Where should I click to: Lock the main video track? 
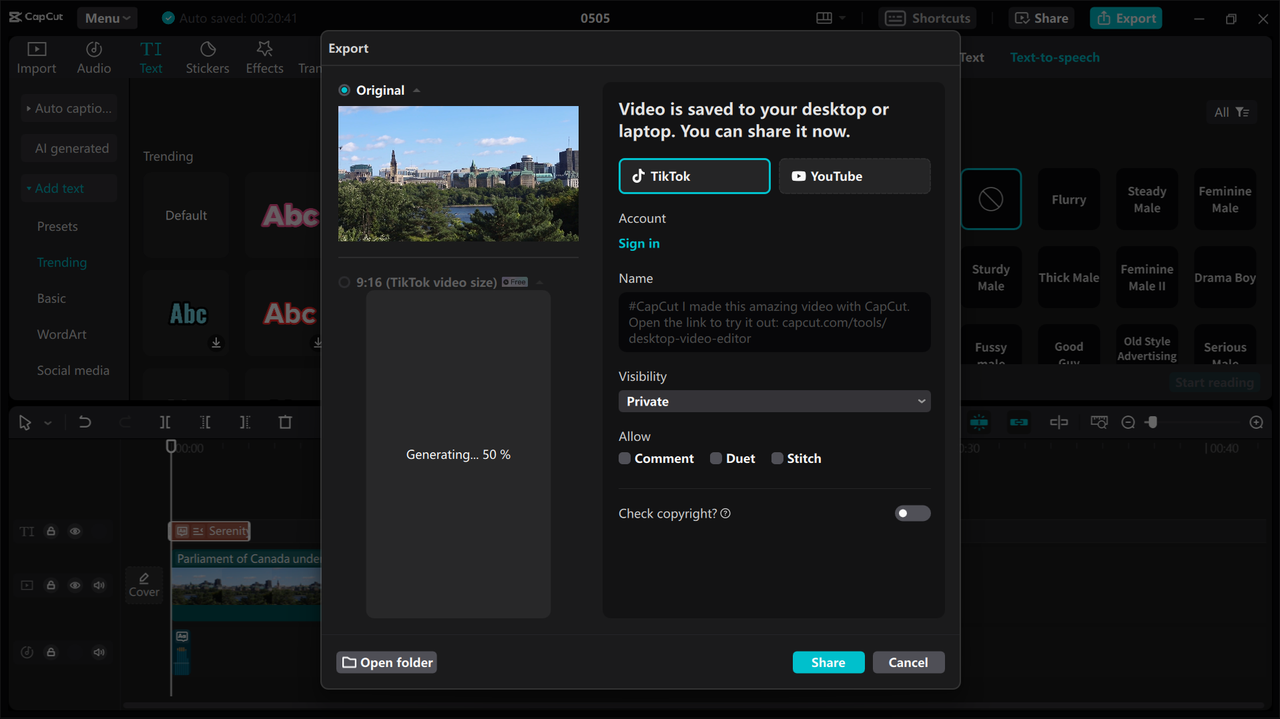[x=51, y=585]
